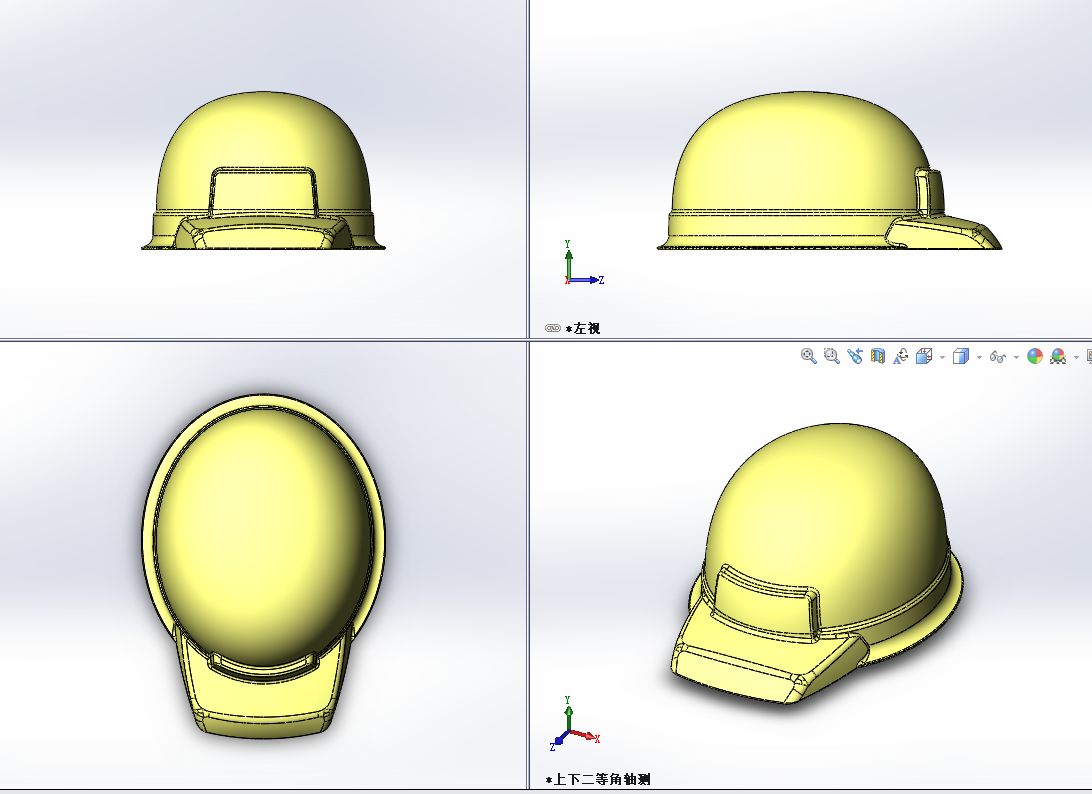Open the Dynamic Annotation Views icon

pos(901,356)
